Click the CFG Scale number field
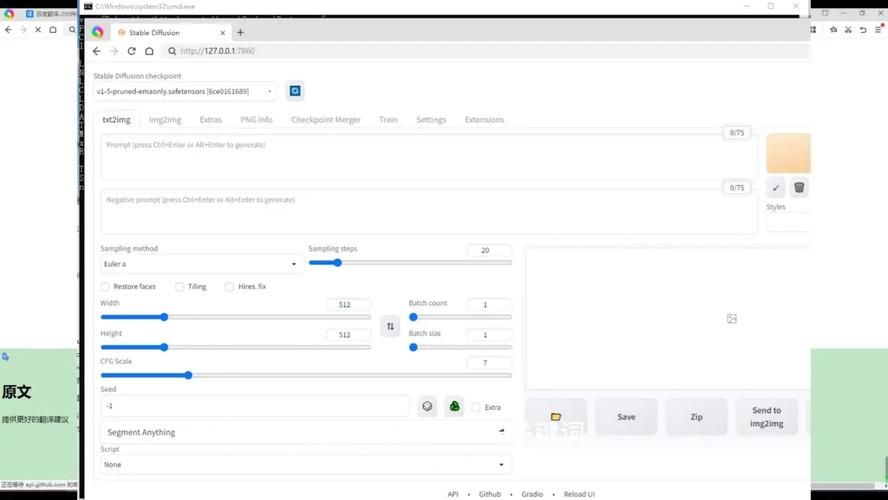The image size is (888, 500). click(x=489, y=363)
